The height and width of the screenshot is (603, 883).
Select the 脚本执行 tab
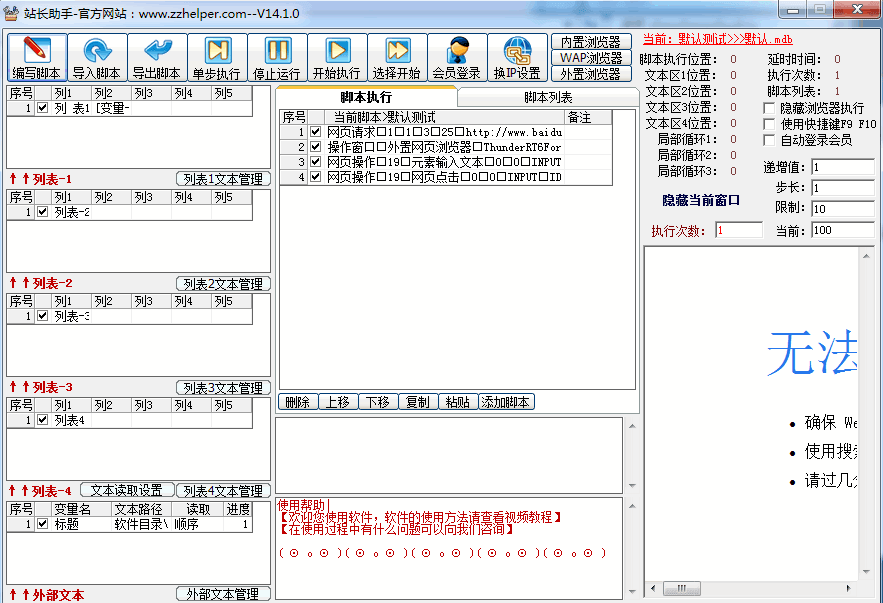click(366, 97)
